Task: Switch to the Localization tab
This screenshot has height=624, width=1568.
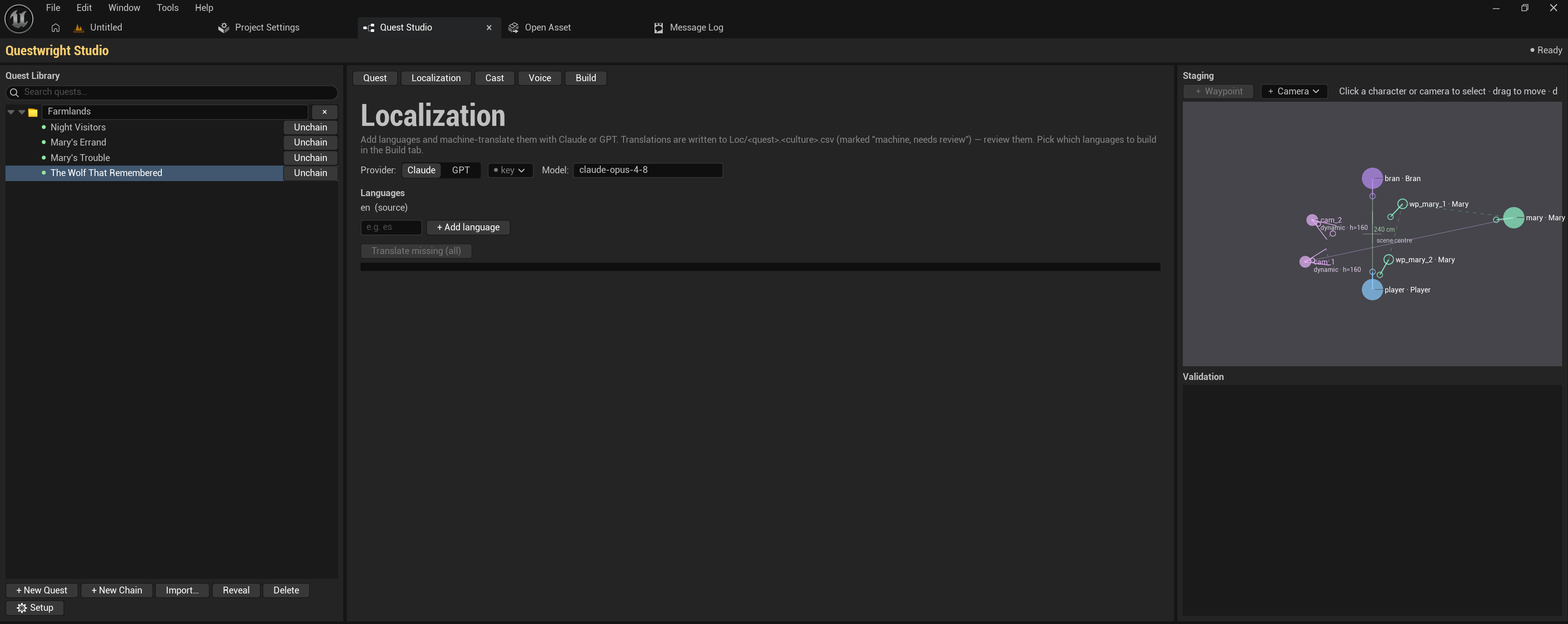Action: pyautogui.click(x=436, y=78)
